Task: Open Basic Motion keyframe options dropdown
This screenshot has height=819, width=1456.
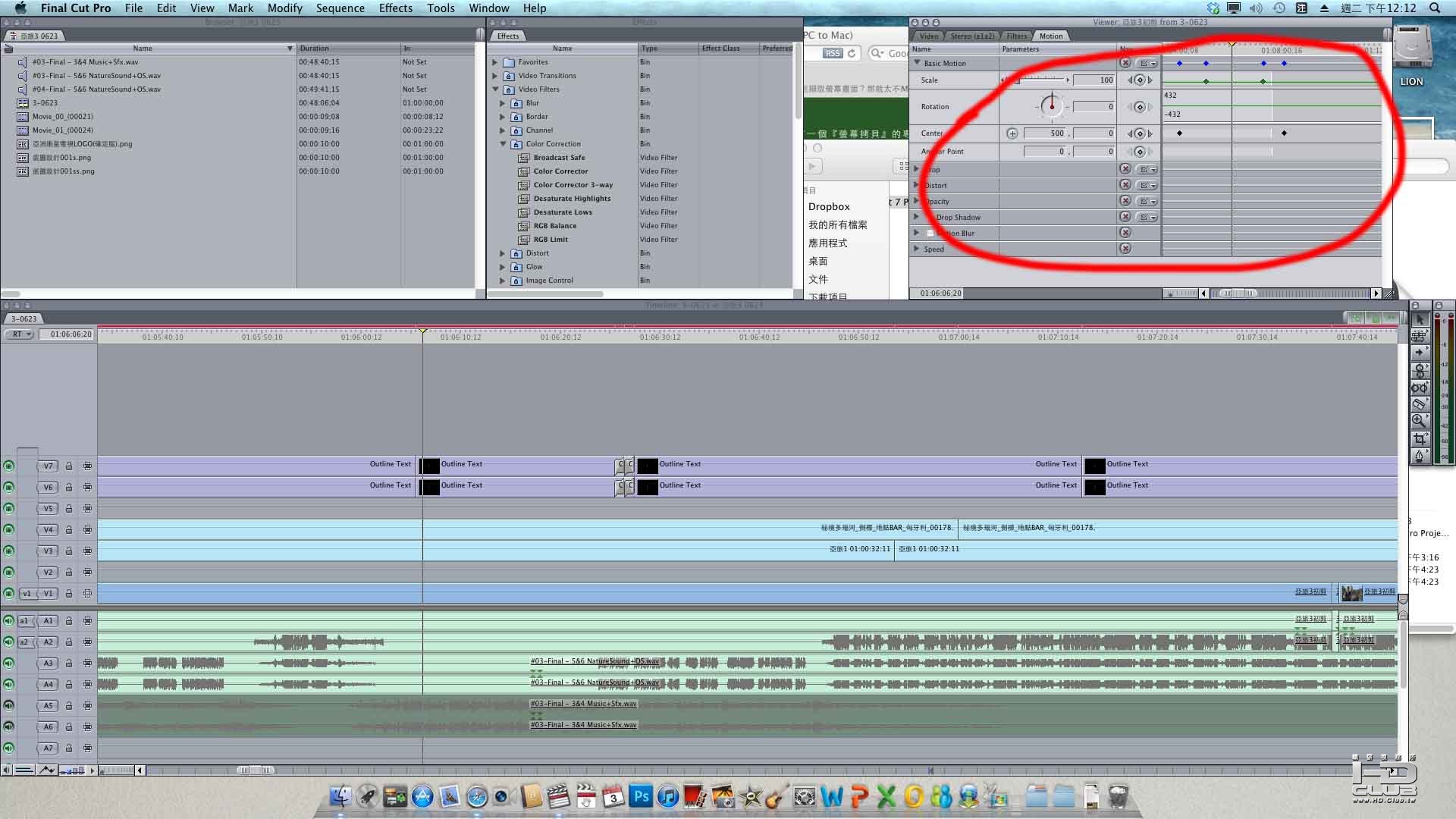Action: [1147, 63]
